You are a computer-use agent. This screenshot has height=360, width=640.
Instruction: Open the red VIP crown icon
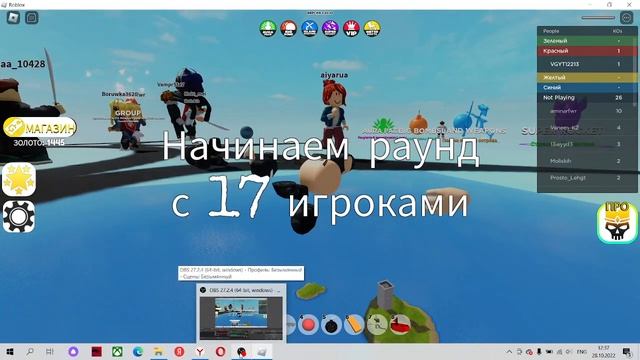351,29
